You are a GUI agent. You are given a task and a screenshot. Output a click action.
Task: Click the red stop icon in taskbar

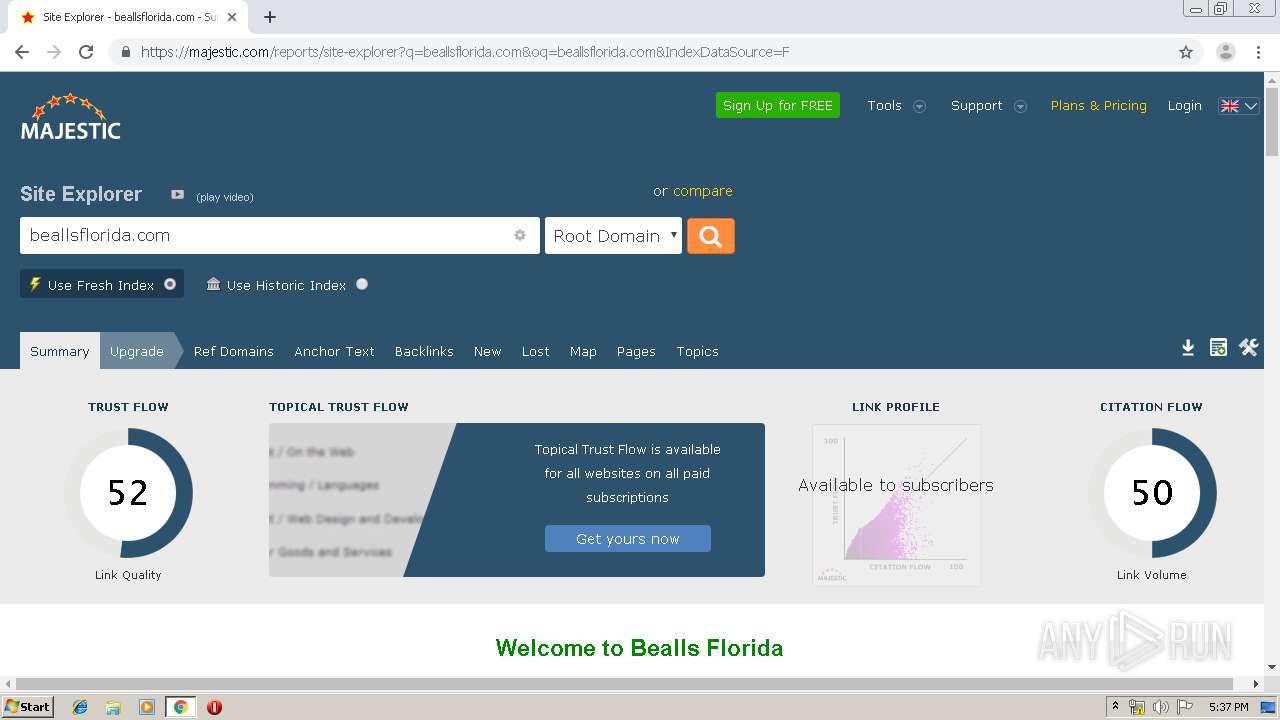(214, 707)
